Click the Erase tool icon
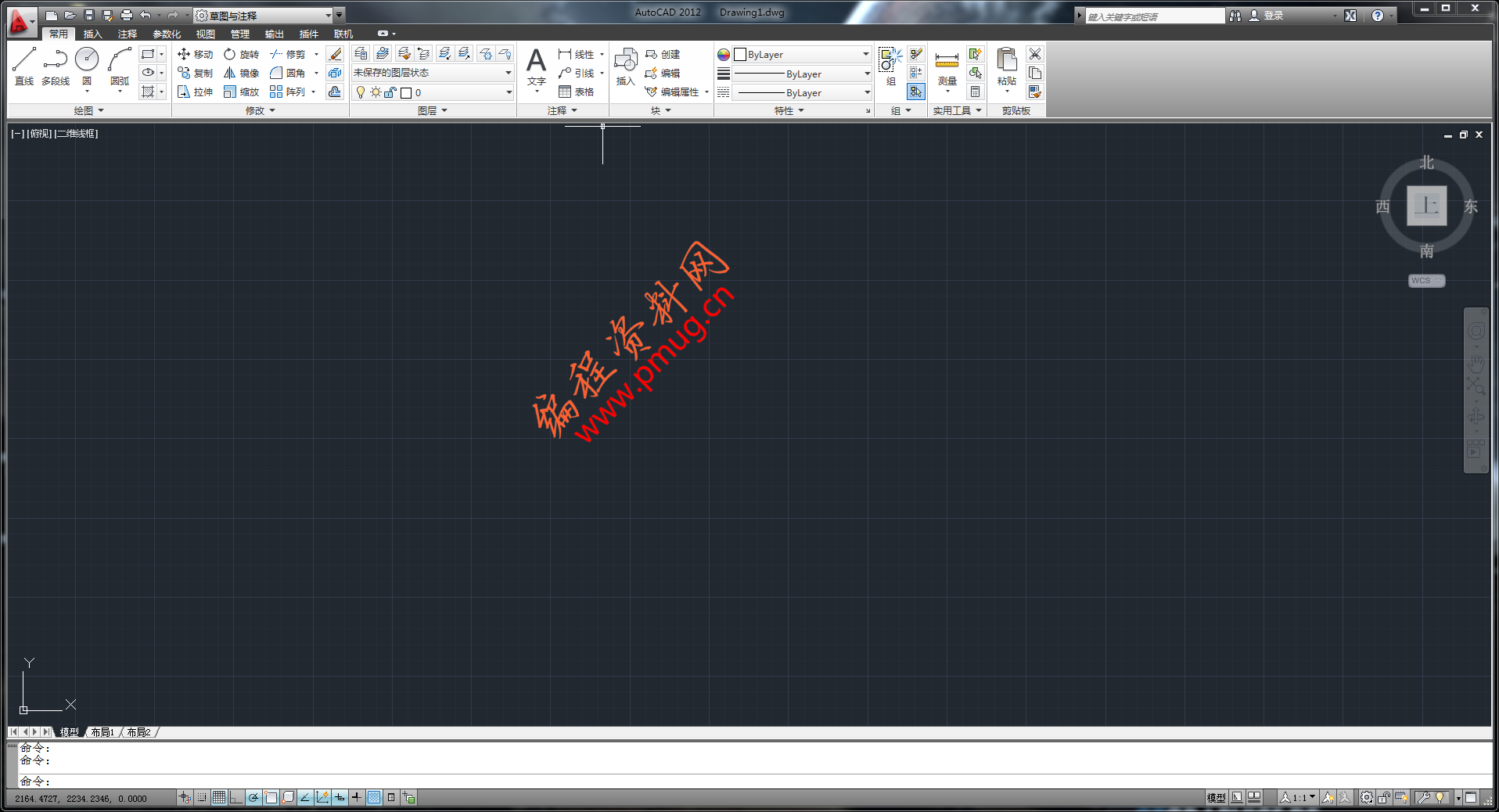 335,54
